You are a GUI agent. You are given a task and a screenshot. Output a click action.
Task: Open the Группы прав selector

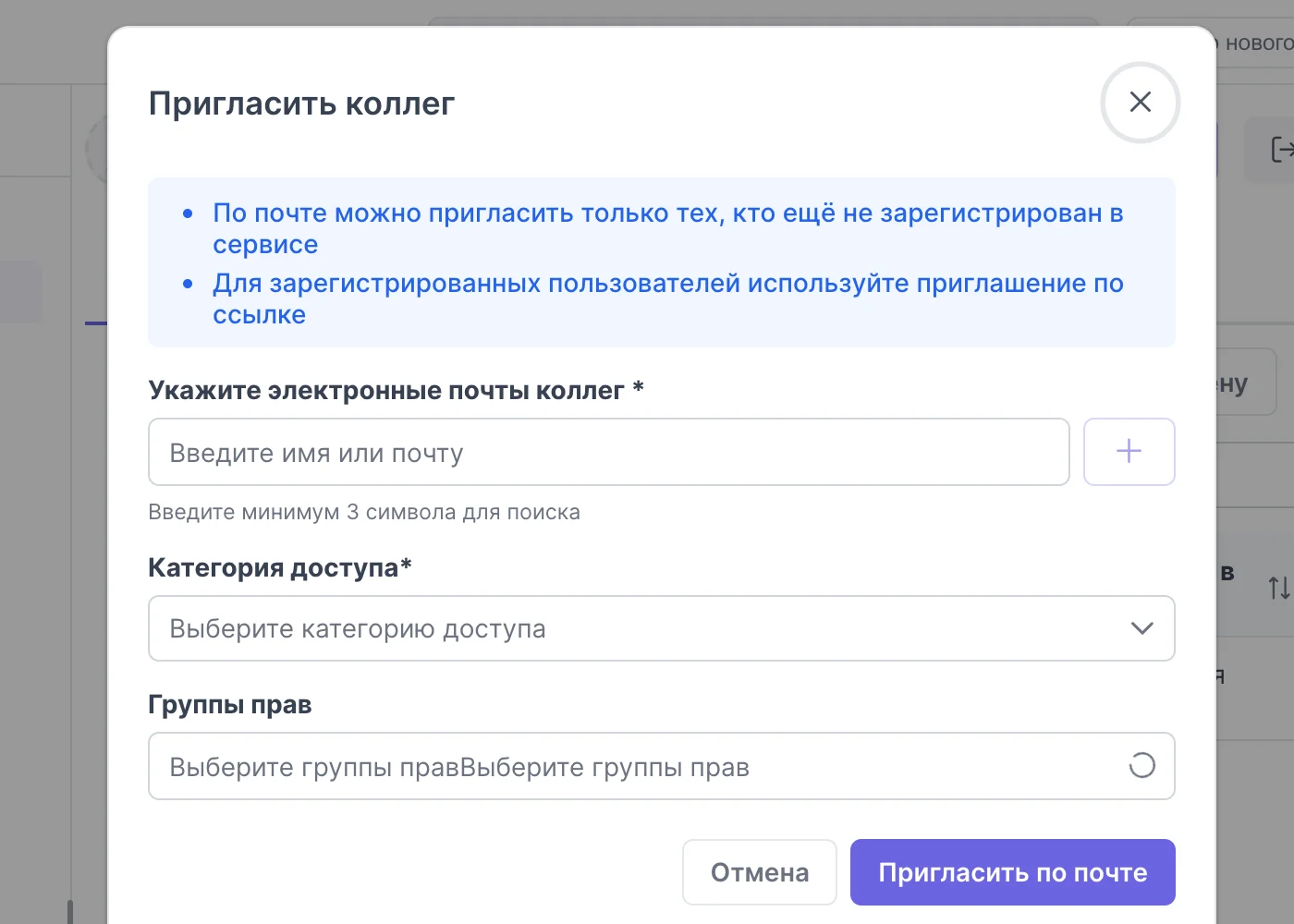(x=661, y=766)
